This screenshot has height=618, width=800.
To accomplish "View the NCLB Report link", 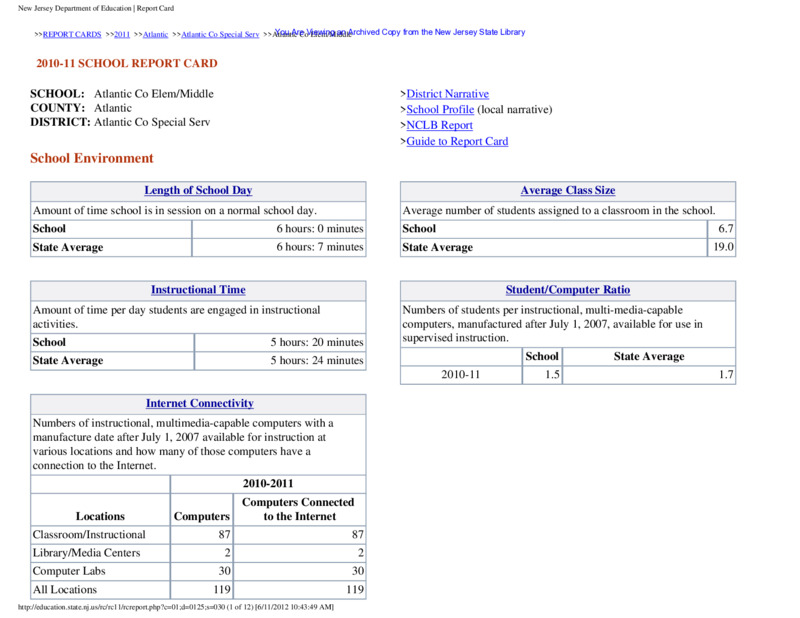I will tap(439, 126).
